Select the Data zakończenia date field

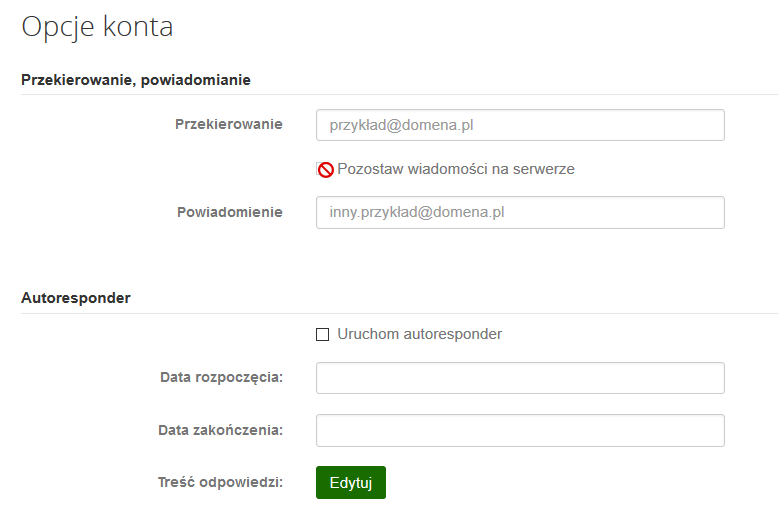tap(520, 430)
